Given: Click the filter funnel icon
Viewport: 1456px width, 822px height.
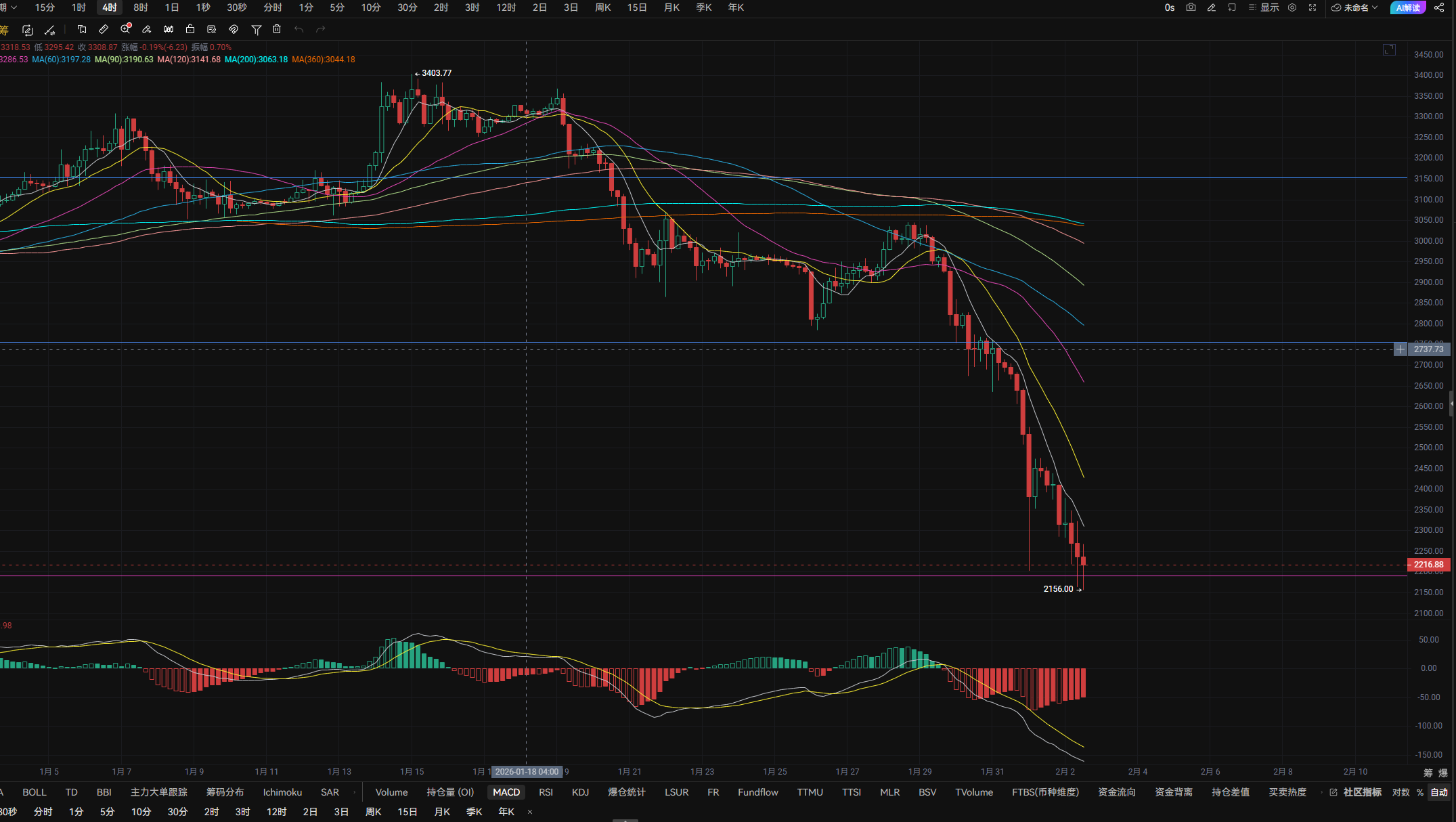Looking at the screenshot, I should [x=256, y=29].
